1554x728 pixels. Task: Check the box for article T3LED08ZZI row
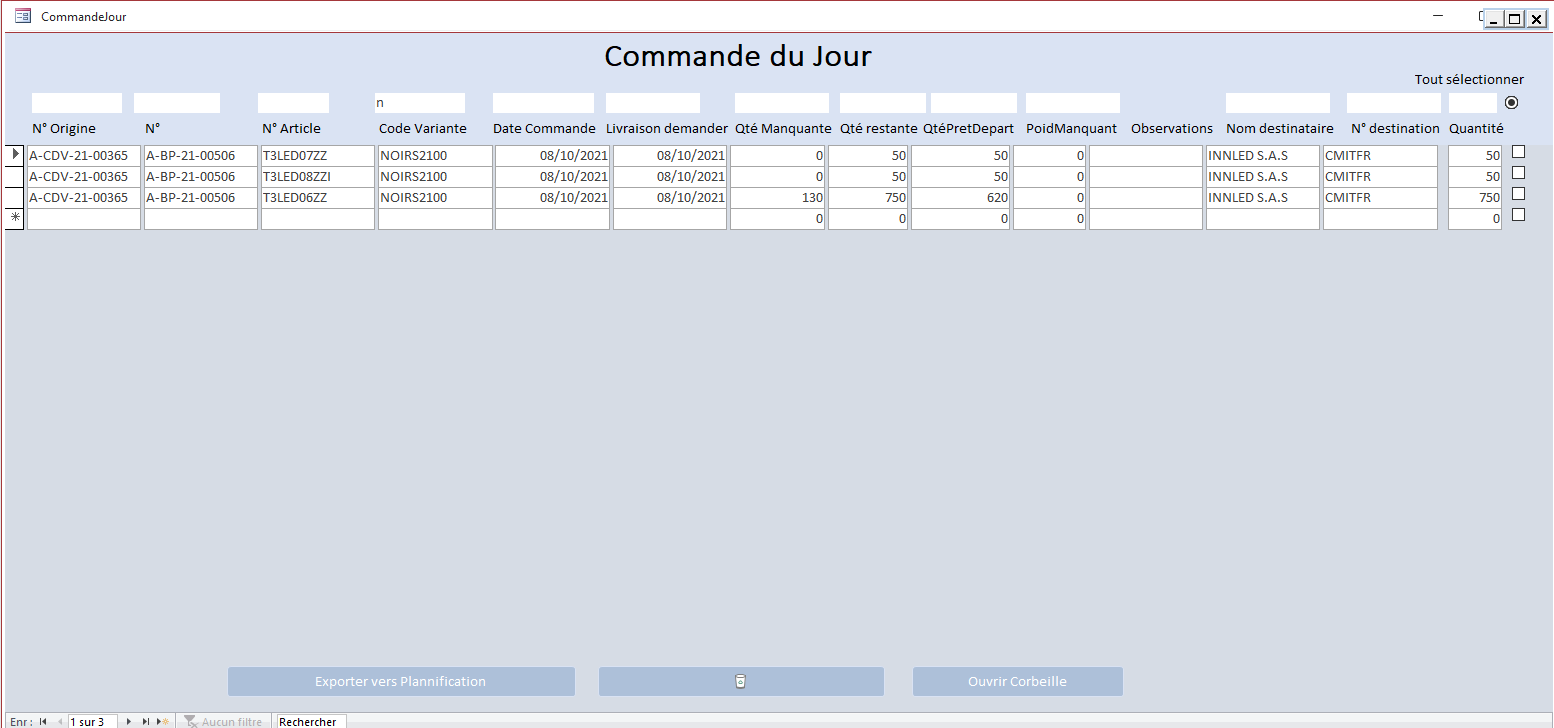1518,173
